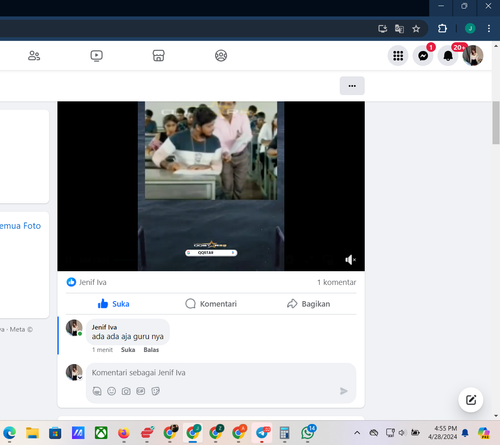The width and height of the screenshot is (500, 445).
Task: Bookmark this page with star icon
Action: click(x=416, y=29)
